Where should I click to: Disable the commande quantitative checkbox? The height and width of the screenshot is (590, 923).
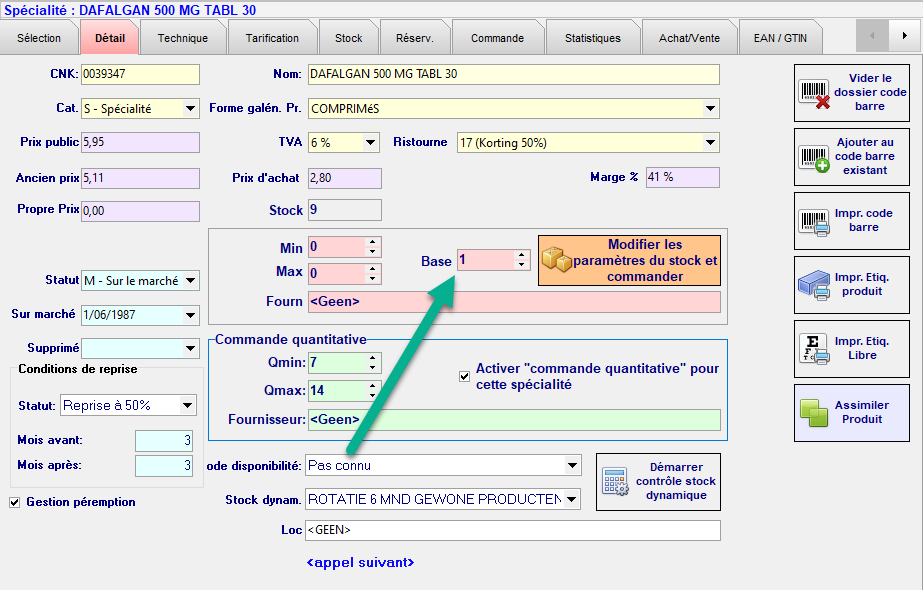pos(464,376)
